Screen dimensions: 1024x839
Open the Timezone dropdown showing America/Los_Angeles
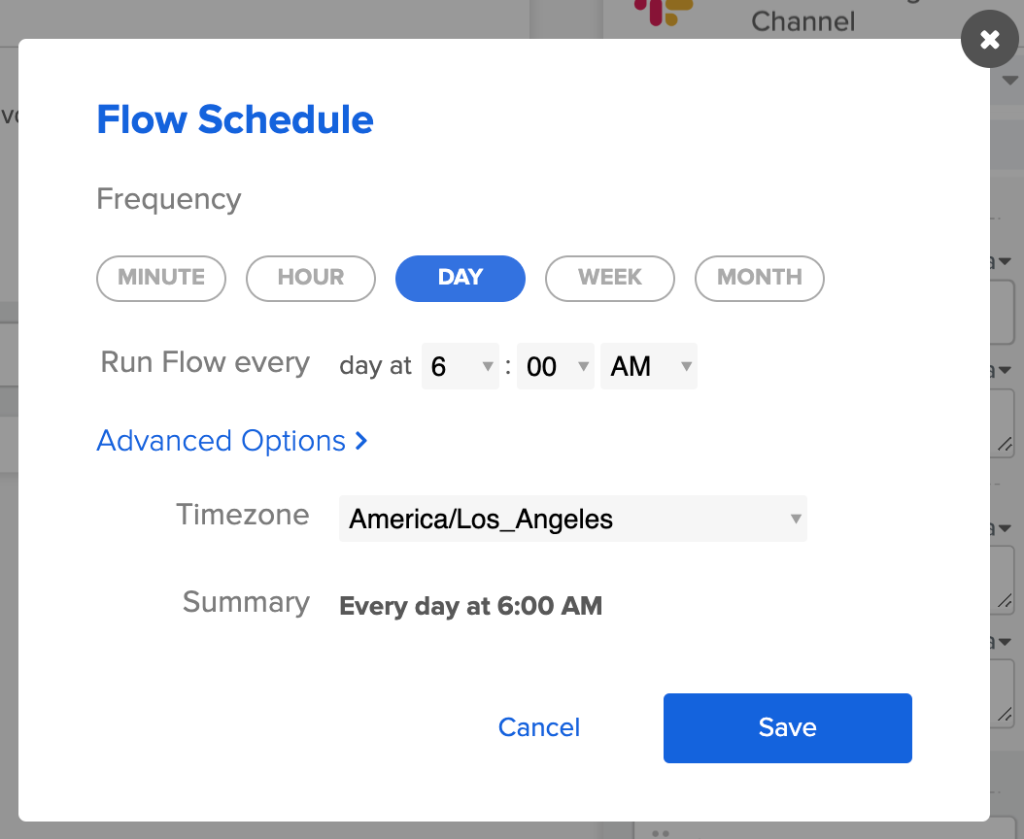pyautogui.click(x=573, y=519)
